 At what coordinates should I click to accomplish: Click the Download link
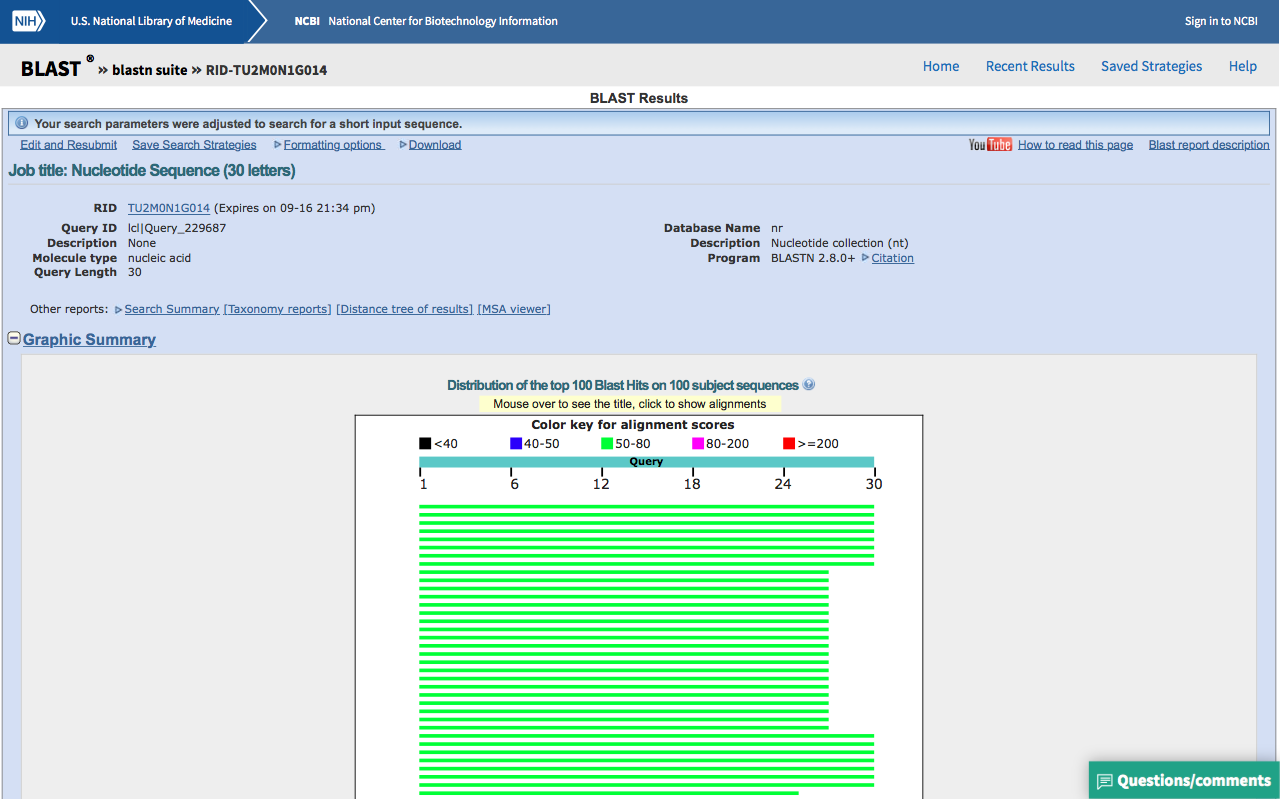435,145
